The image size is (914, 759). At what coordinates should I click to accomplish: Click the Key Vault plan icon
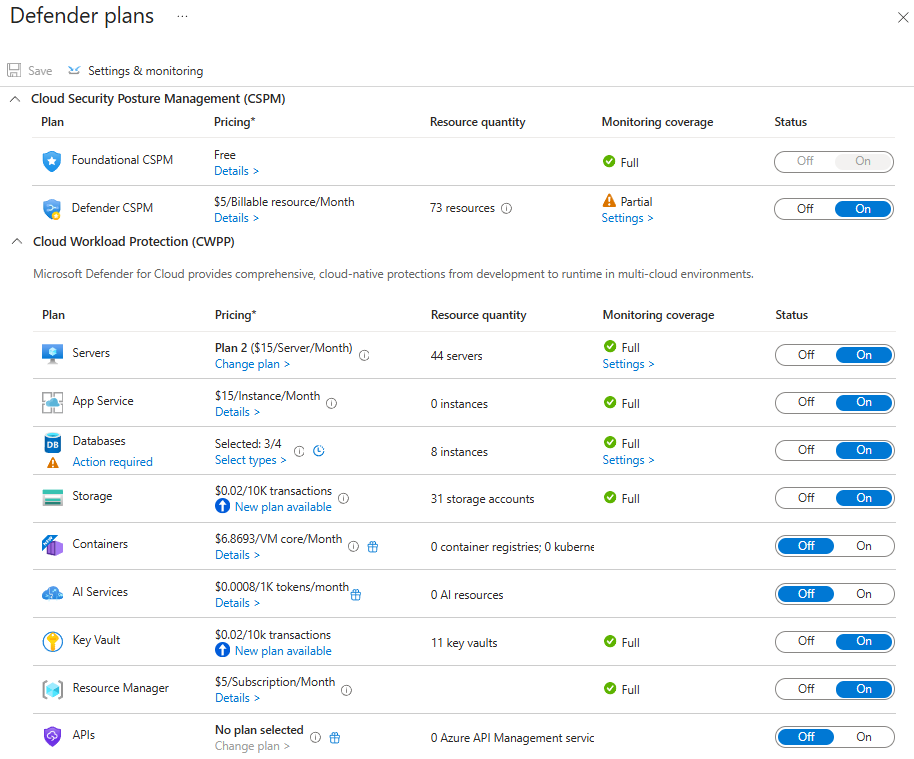pyautogui.click(x=52, y=642)
